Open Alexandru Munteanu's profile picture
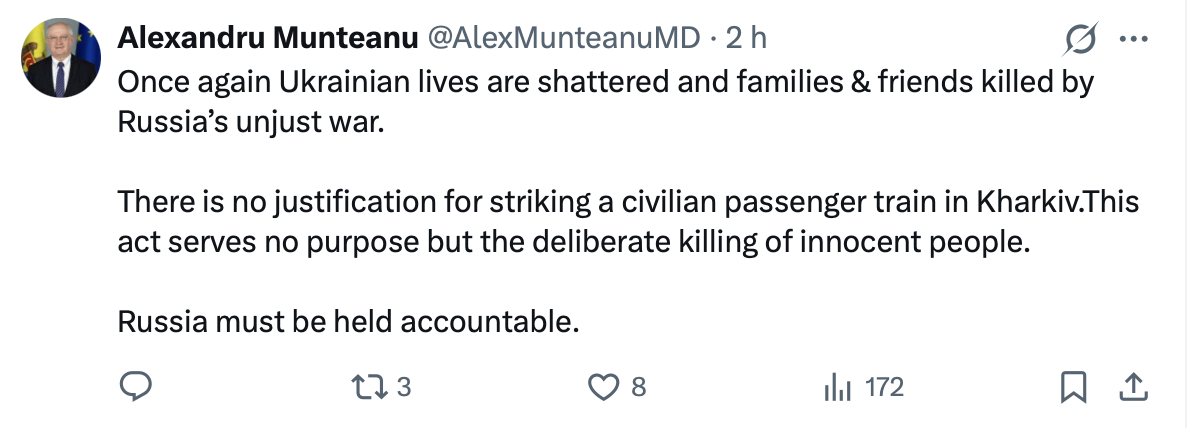Screen dimensions: 1200x428 tap(62, 58)
